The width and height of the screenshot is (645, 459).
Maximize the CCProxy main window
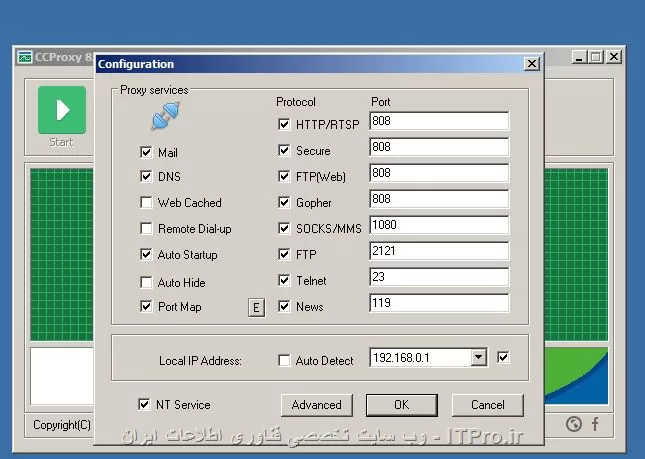596,57
